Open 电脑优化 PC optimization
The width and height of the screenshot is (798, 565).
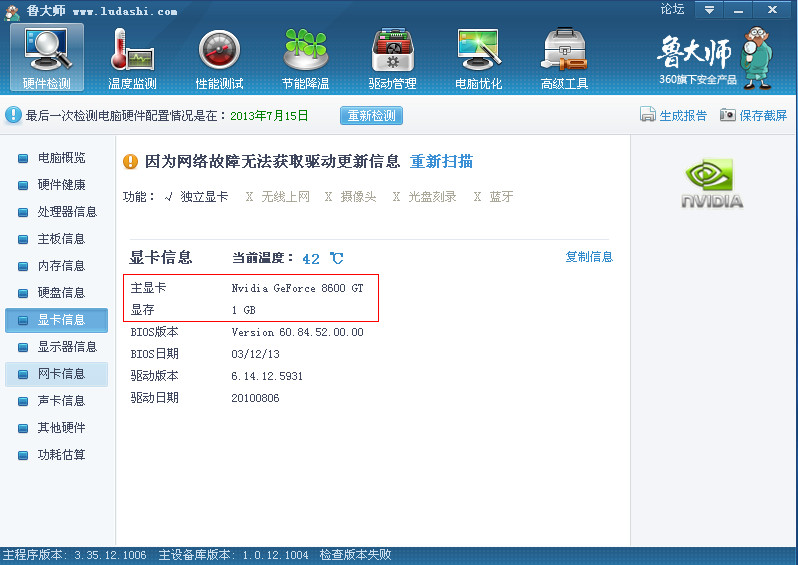tap(478, 58)
